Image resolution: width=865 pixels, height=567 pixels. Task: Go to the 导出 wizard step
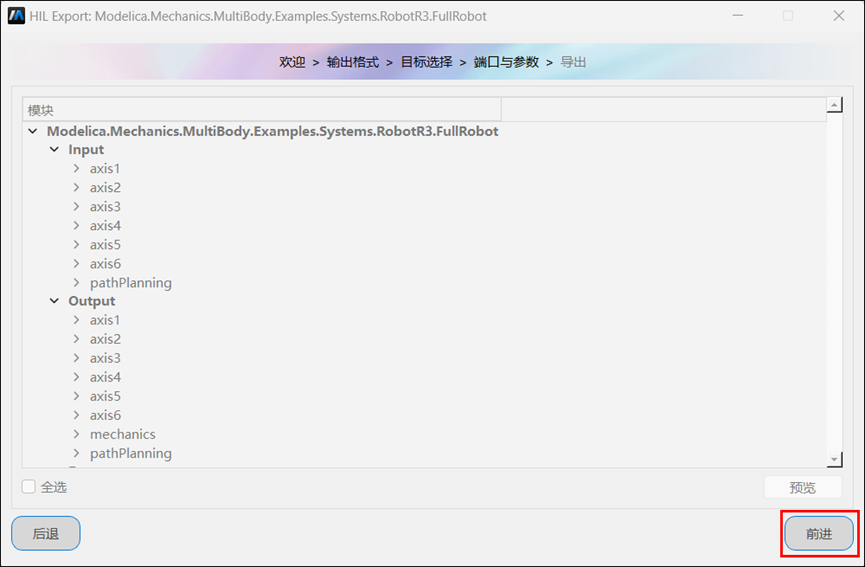(x=573, y=62)
